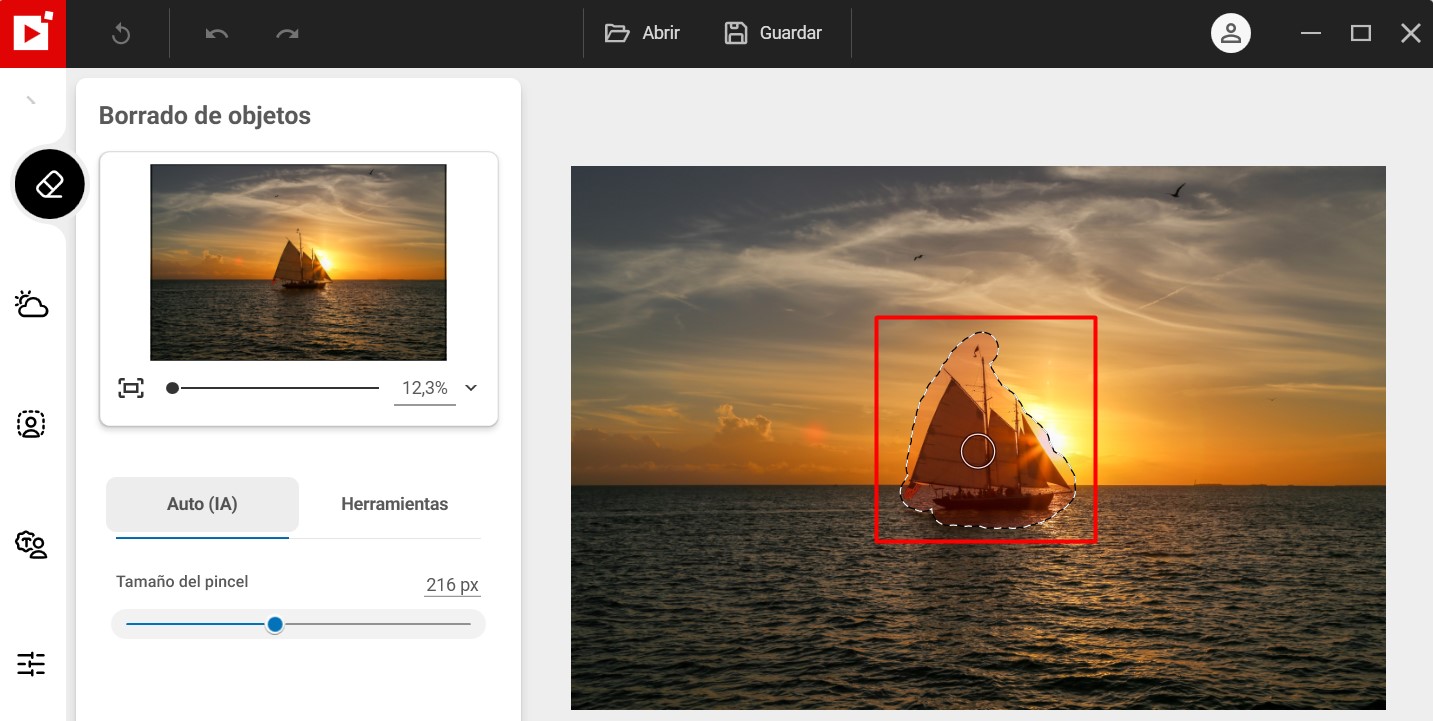Reset all changes with revert icon
Screen dimensions: 1433x721
121,34
